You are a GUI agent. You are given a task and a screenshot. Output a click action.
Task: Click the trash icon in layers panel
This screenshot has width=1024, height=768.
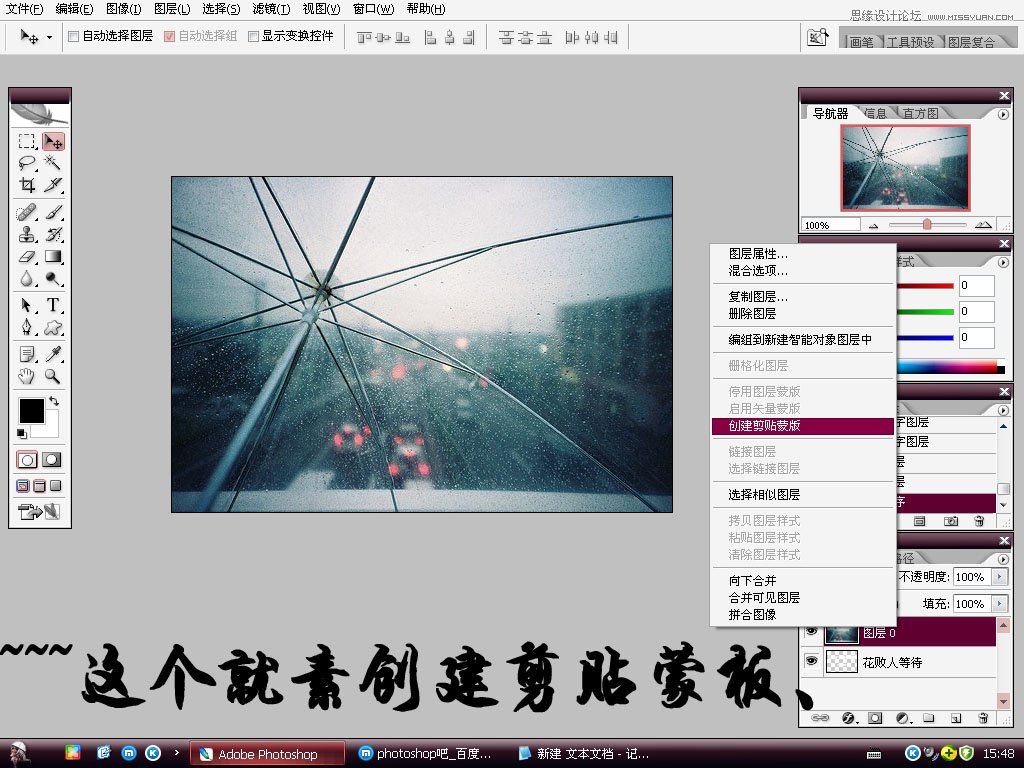(983, 718)
